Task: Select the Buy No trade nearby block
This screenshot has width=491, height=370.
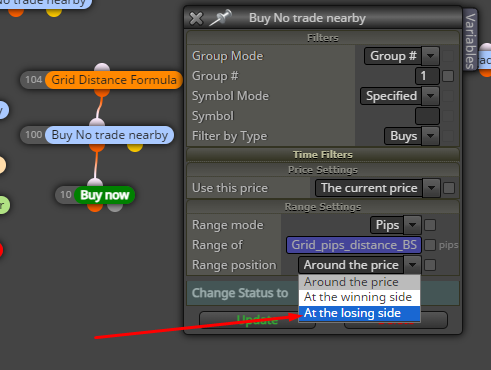Action: coord(110,135)
